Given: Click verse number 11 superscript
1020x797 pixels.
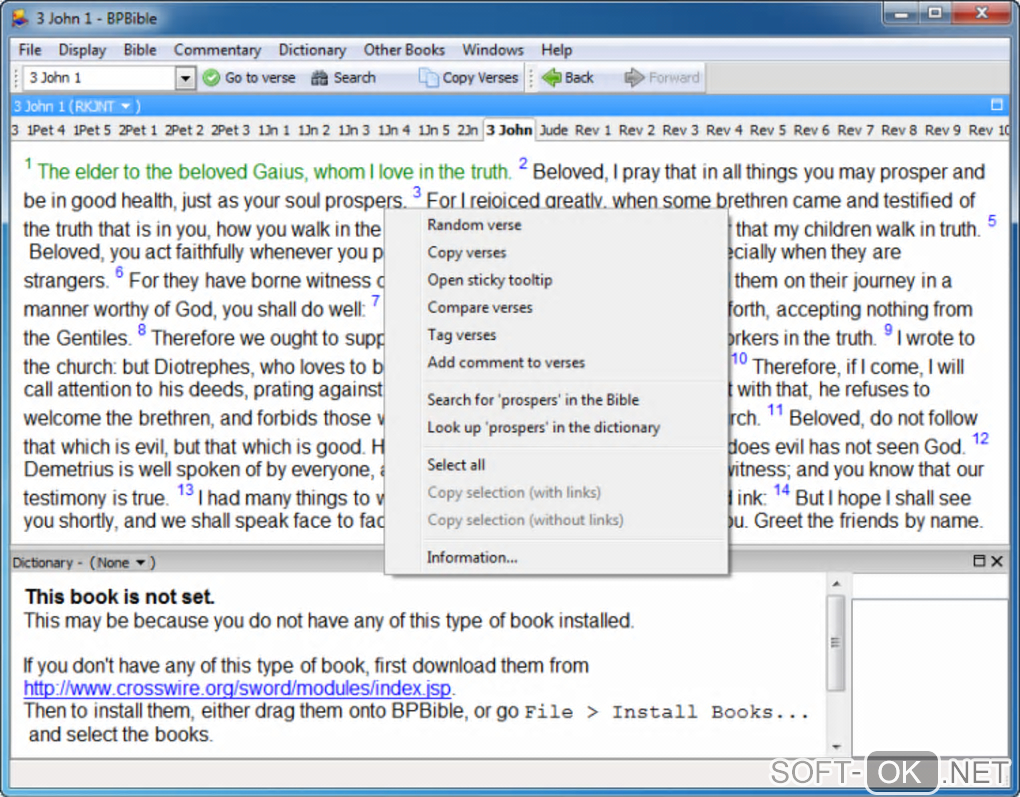Looking at the screenshot, I should (x=775, y=409).
